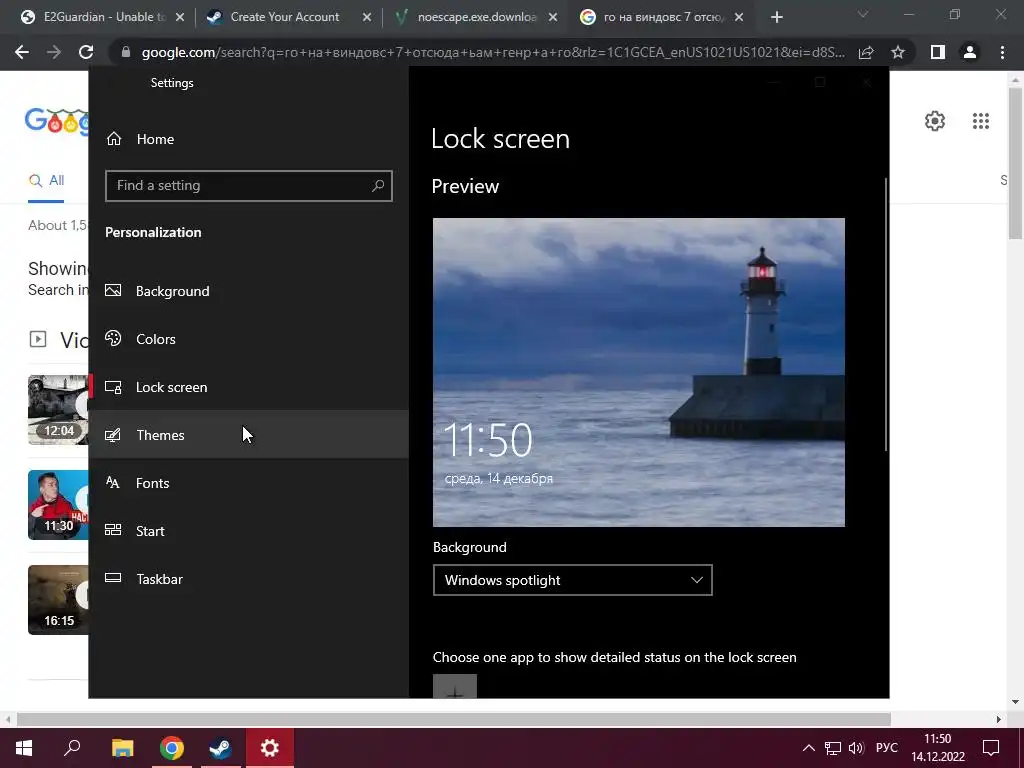This screenshot has height=768, width=1024.
Task: Open the Windows Start menu
Action: click(x=24, y=748)
